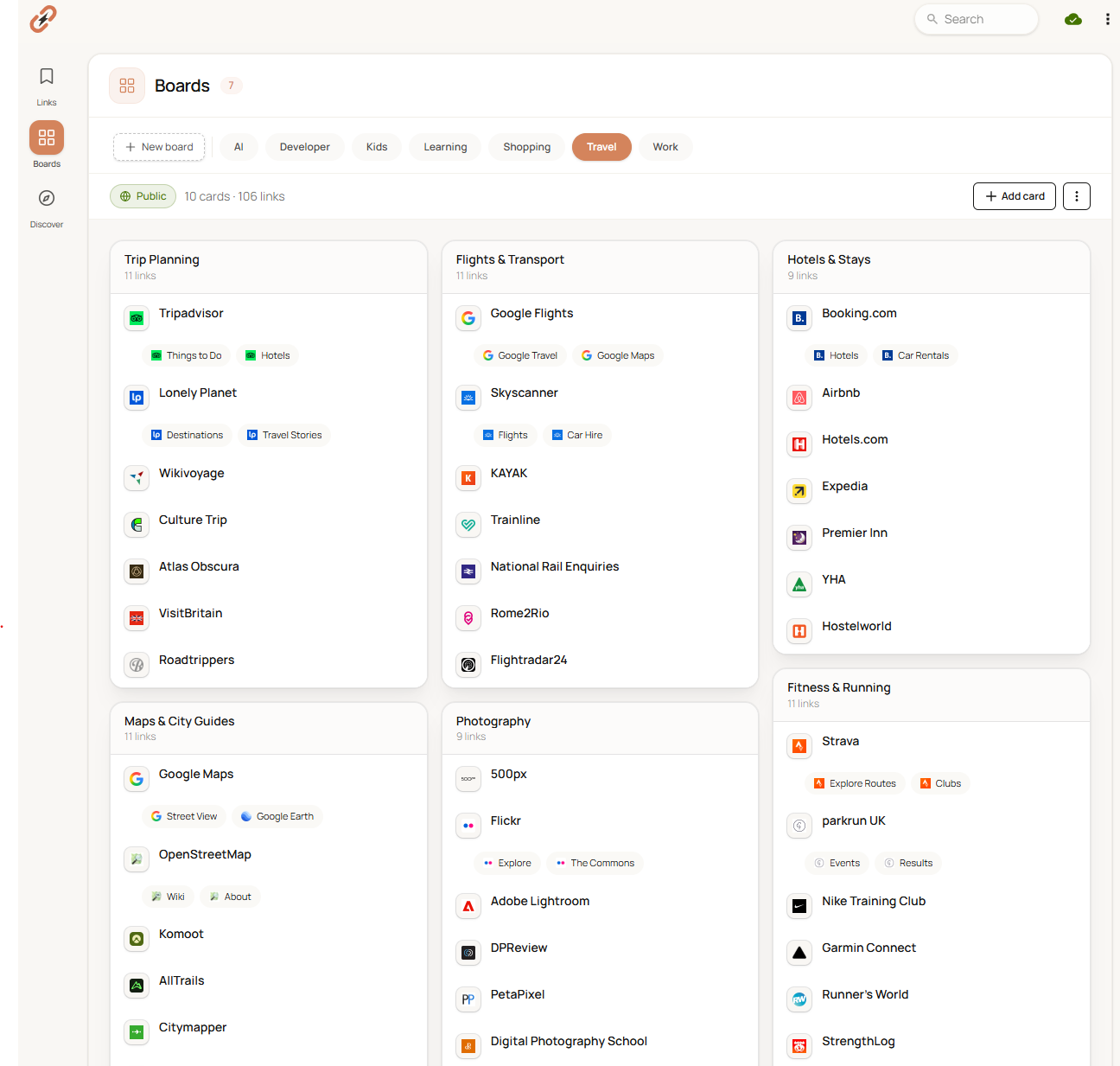The width and height of the screenshot is (1120, 1066).
Task: Open the Google Flights link
Action: [x=531, y=313]
